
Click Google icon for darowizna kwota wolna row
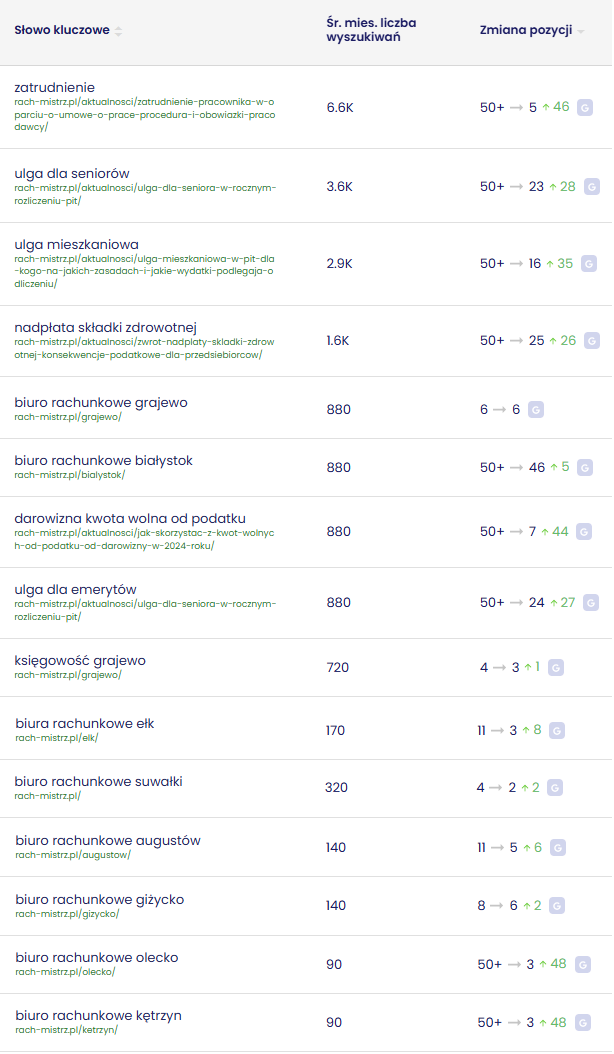(x=584, y=532)
